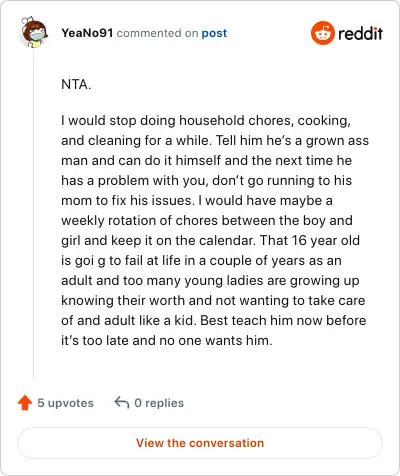Click the View the conversation button
Viewport: 400px width, 476px height.
tap(200, 443)
